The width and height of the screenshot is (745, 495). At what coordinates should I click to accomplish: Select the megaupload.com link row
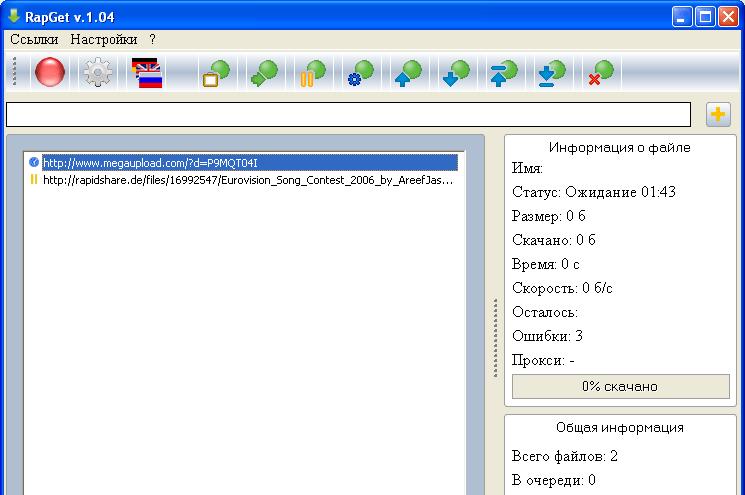tap(250, 162)
